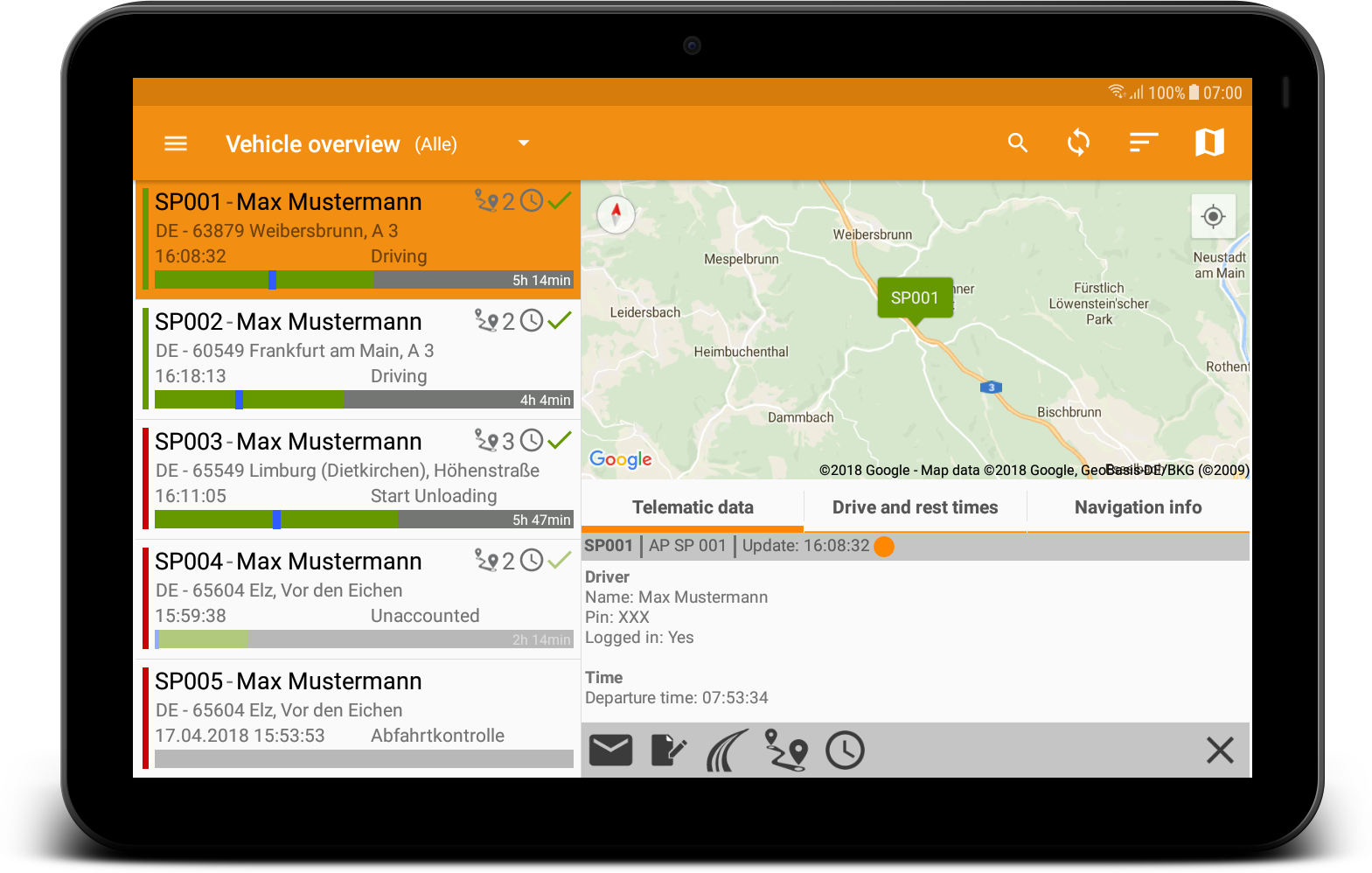Click the green checkmark on SP001 row
This screenshot has height=873, width=1372.
[x=560, y=200]
